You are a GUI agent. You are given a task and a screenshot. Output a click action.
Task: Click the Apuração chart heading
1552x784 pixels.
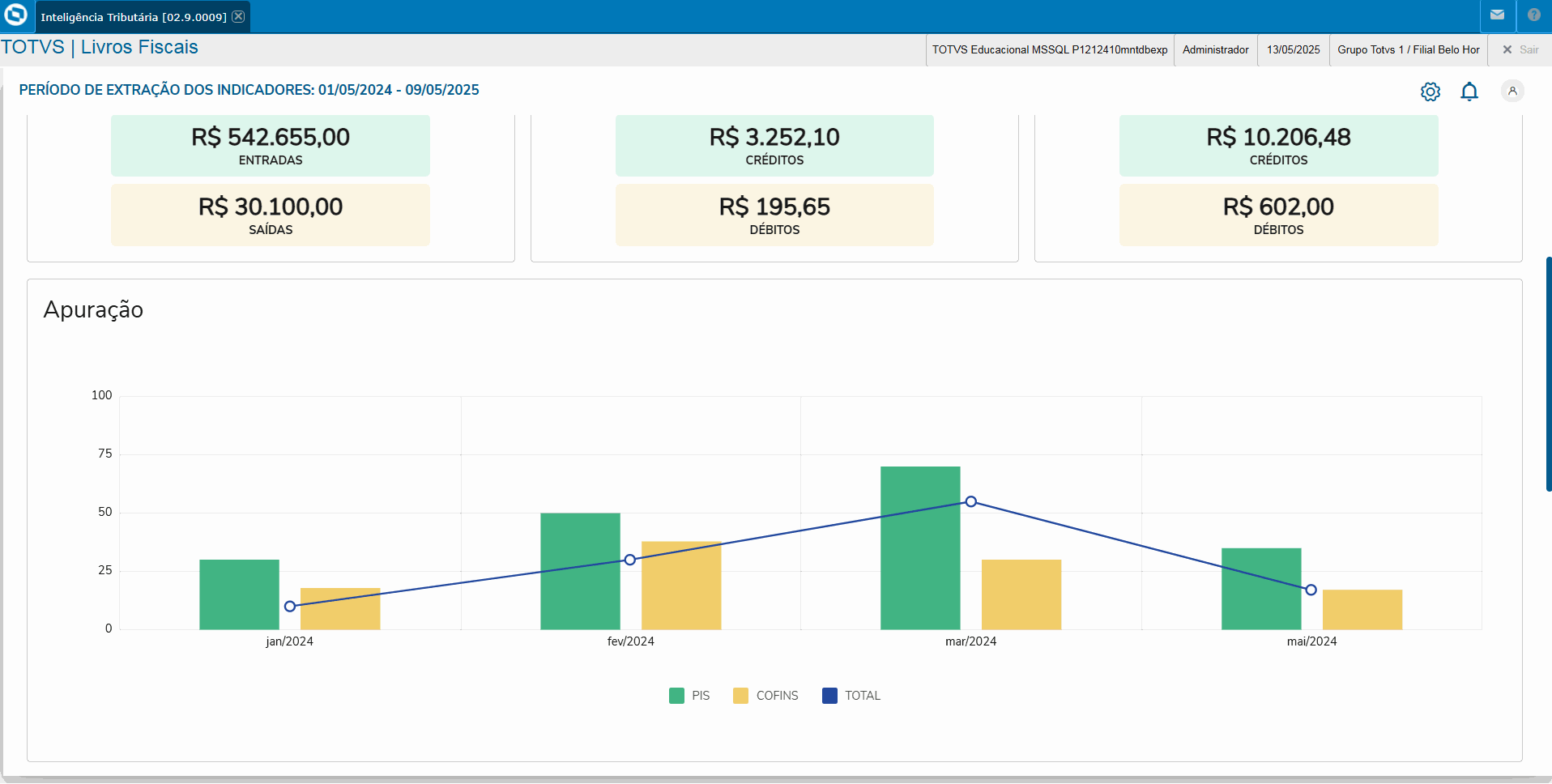[93, 310]
